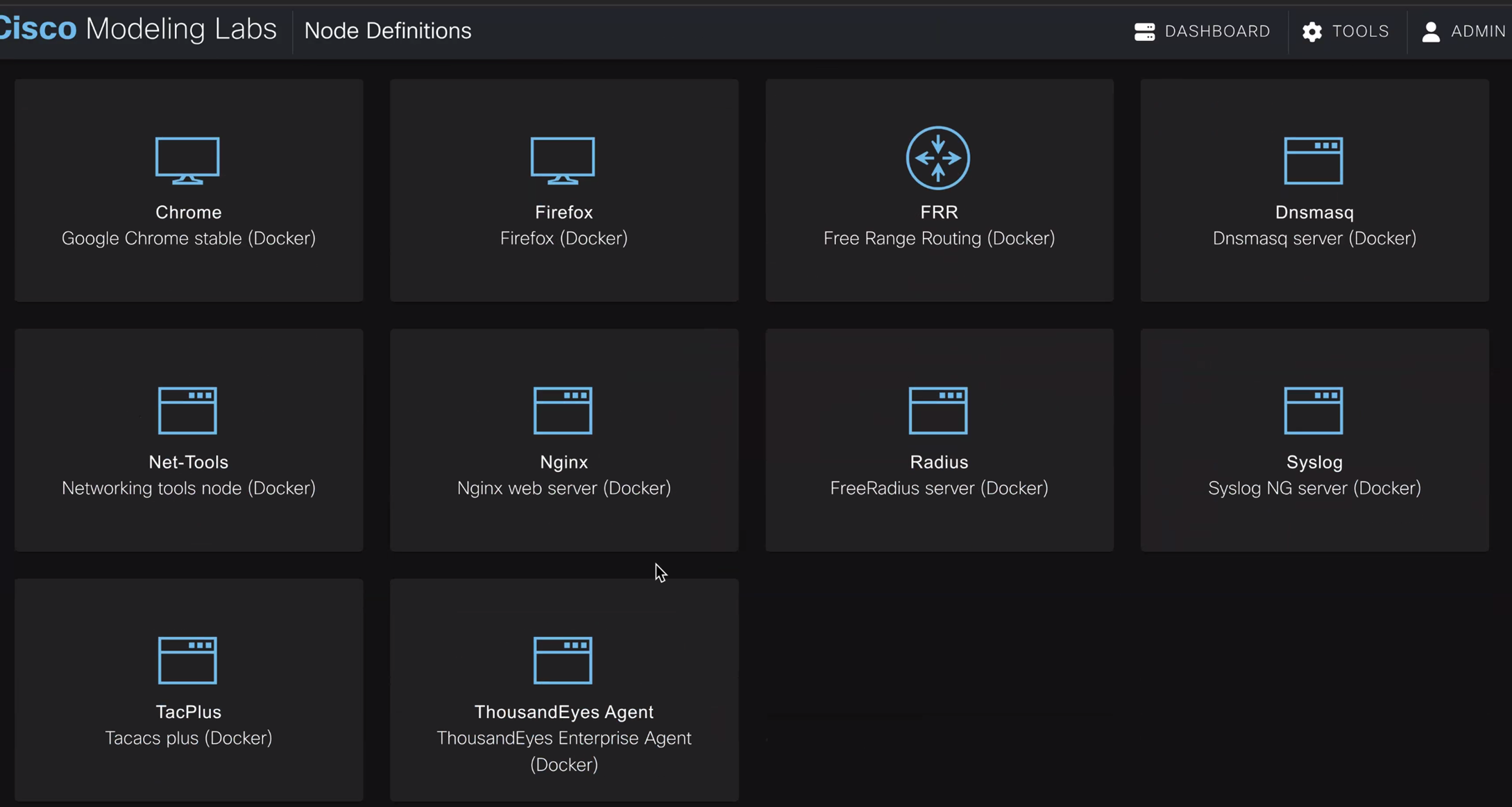Open the Admin user menu
The image size is (1512, 807).
point(1463,31)
